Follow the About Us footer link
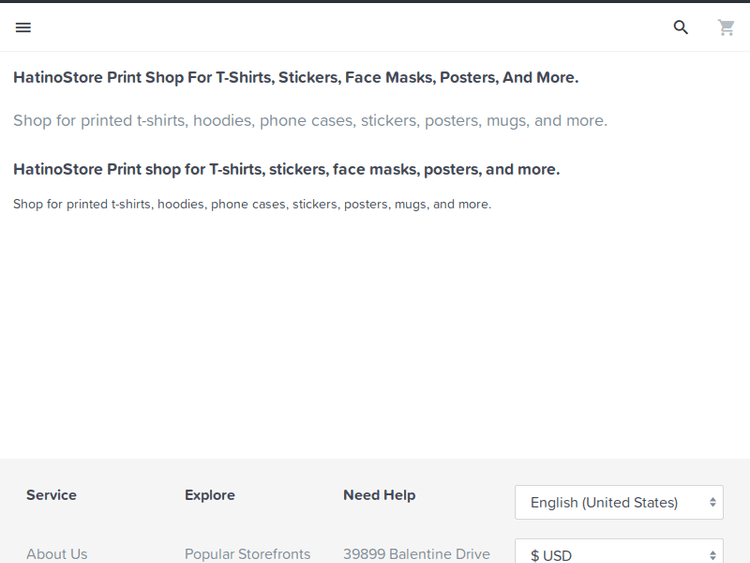The width and height of the screenshot is (750, 563). coord(57,554)
